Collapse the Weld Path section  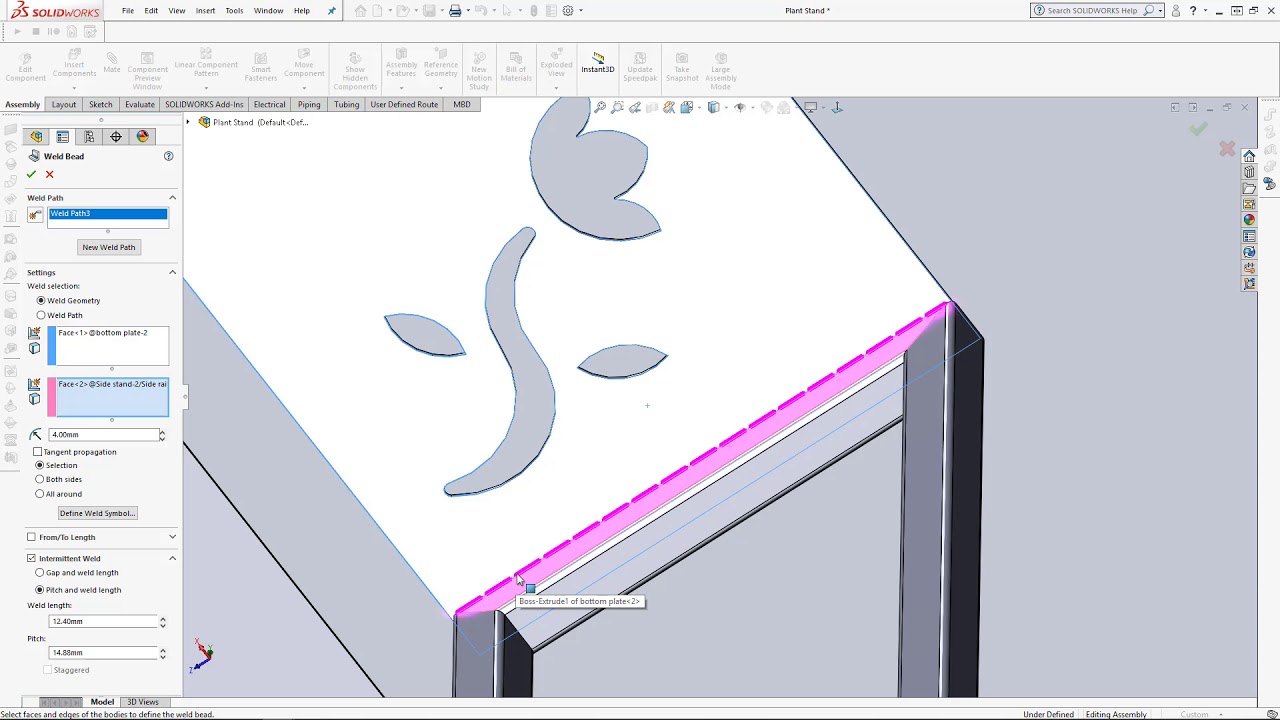pyautogui.click(x=172, y=198)
